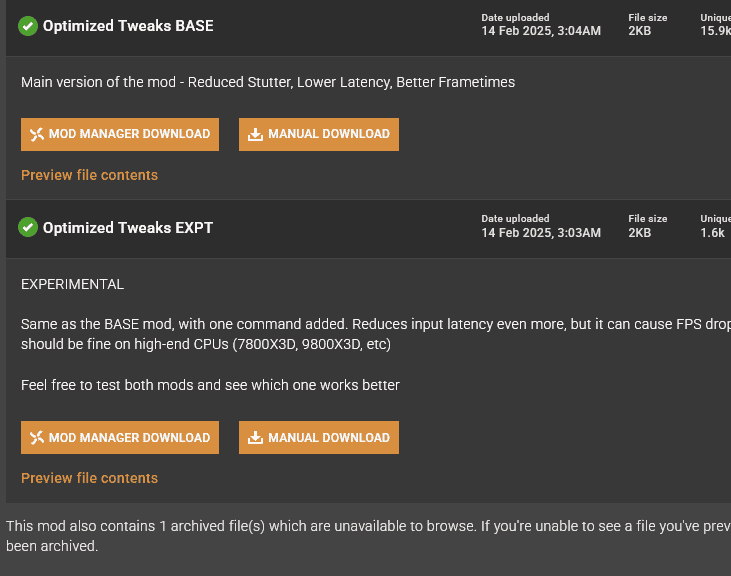Click the BASE upload date 14 Feb 2025, 3:04AM
The image size is (731, 576).
pyautogui.click(x=541, y=31)
